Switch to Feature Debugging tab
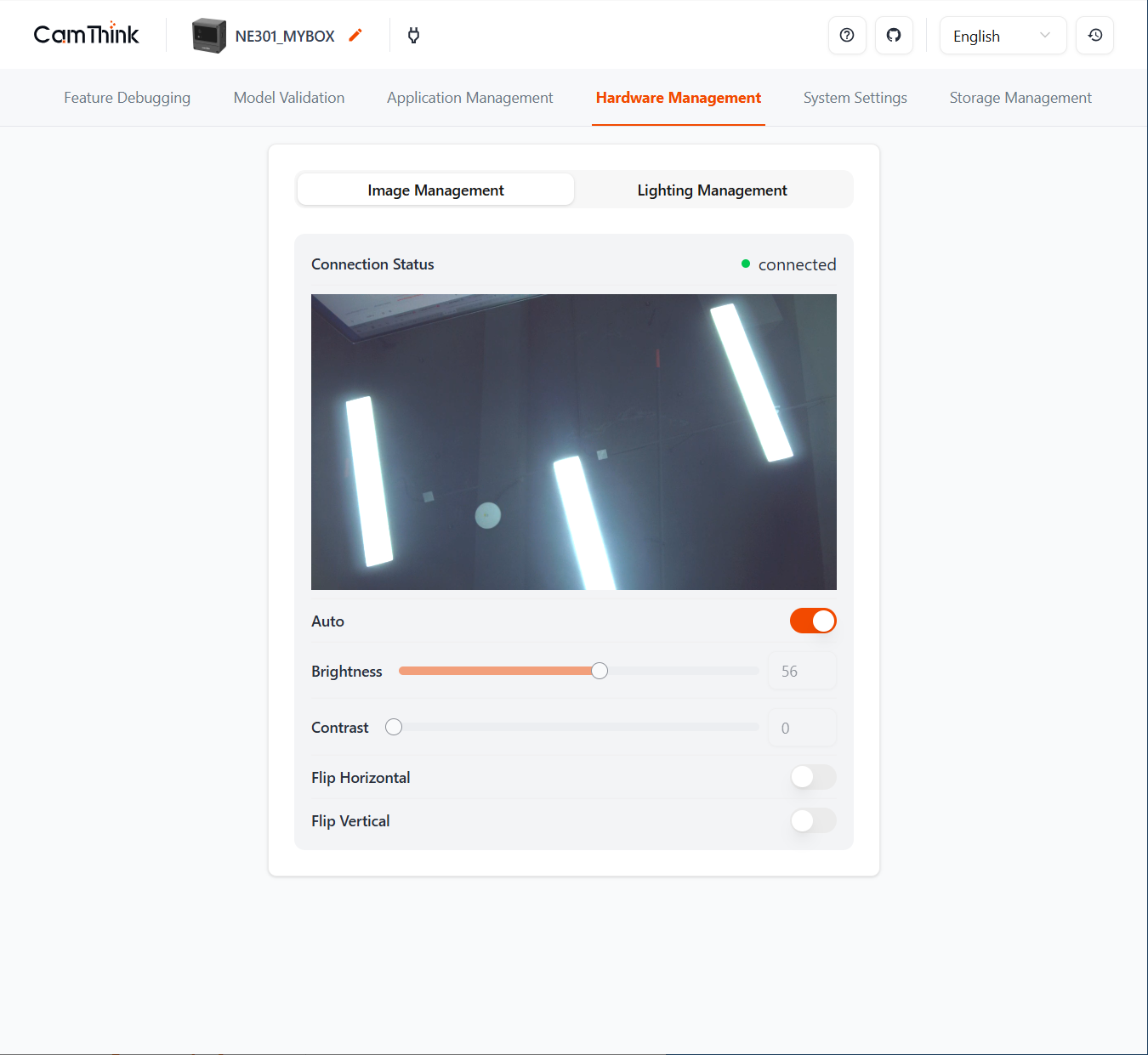Image resolution: width=1148 pixels, height=1055 pixels. tap(127, 98)
